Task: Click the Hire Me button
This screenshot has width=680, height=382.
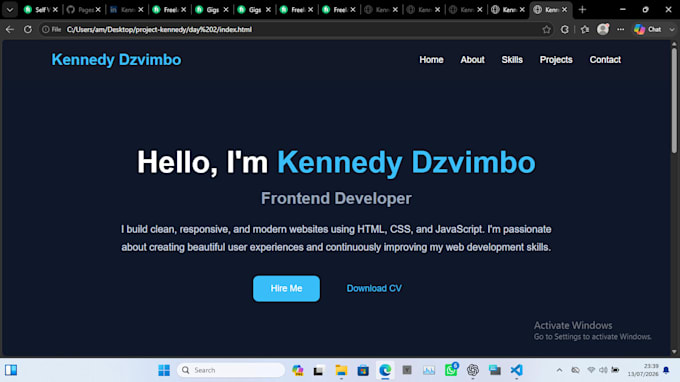Action: click(286, 288)
